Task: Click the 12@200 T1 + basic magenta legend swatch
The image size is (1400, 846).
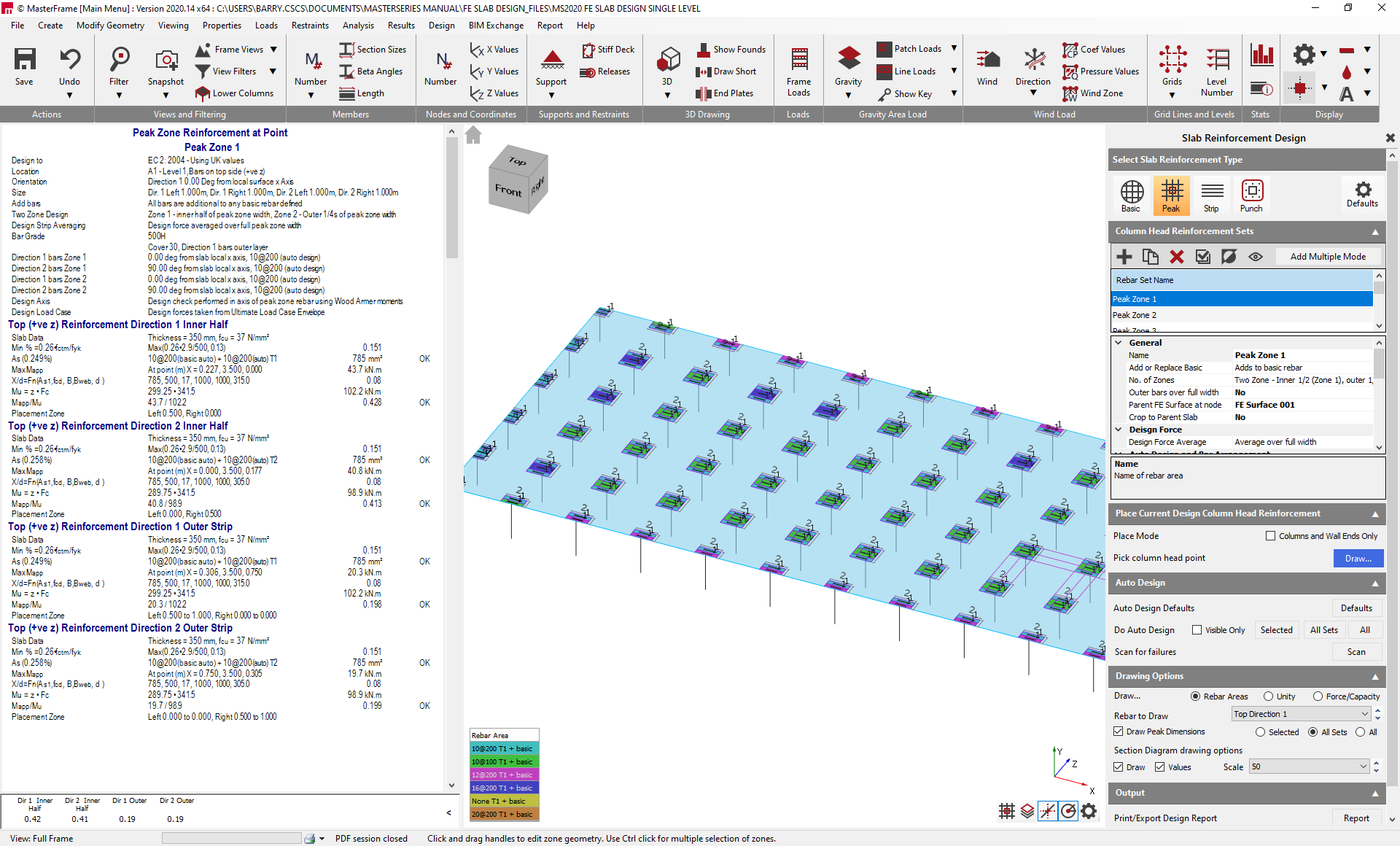Action: point(504,775)
